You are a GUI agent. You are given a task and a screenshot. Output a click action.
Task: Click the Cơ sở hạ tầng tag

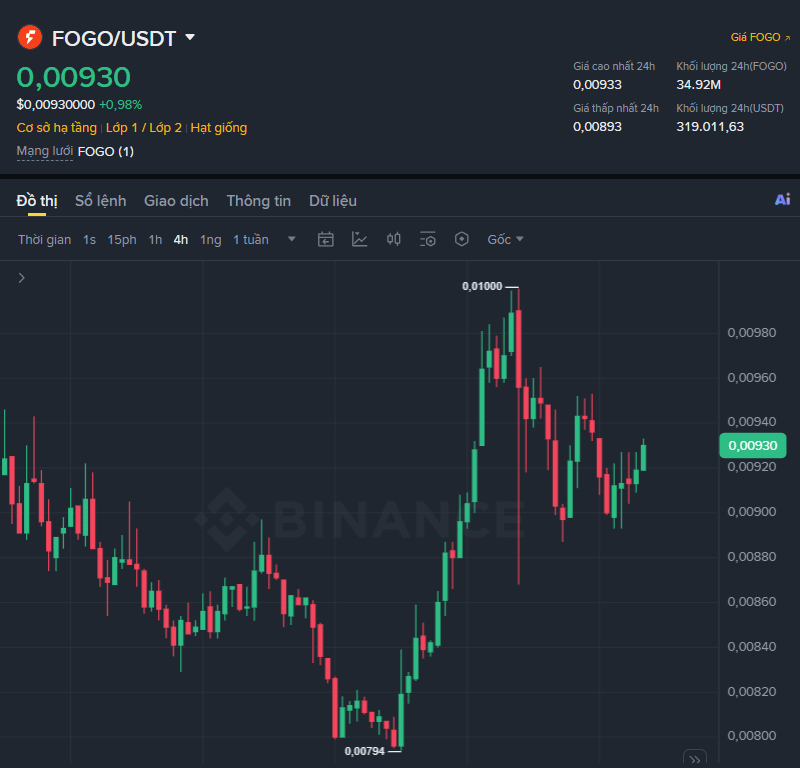57,128
